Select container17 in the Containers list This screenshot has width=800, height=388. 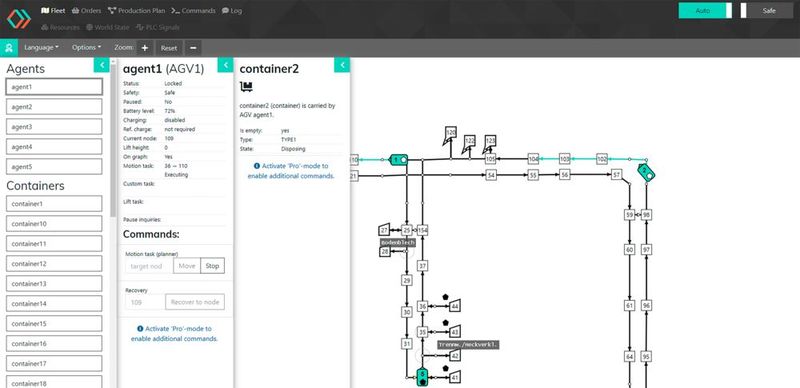coord(54,363)
